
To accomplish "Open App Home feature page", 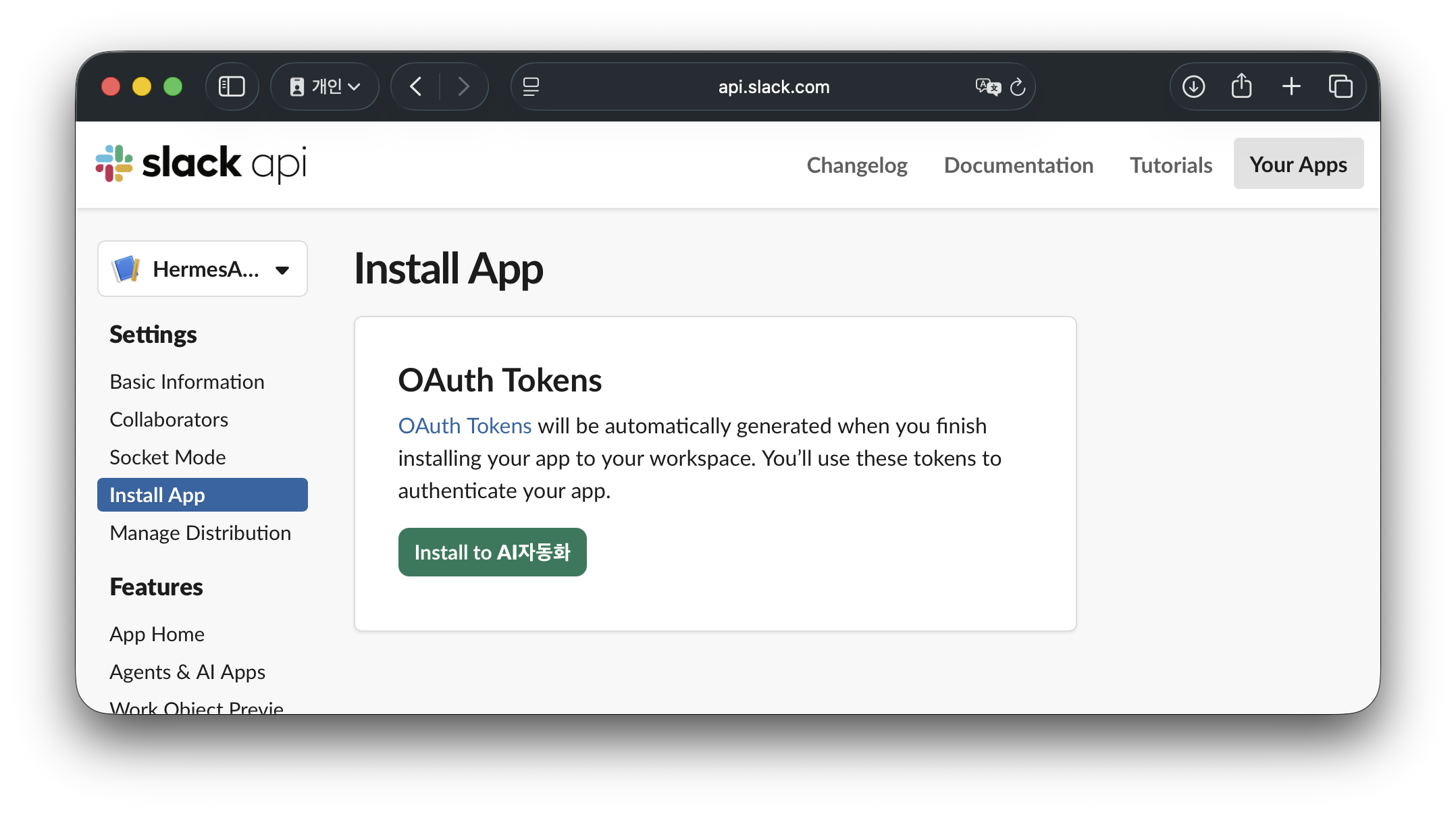I will tap(157, 634).
